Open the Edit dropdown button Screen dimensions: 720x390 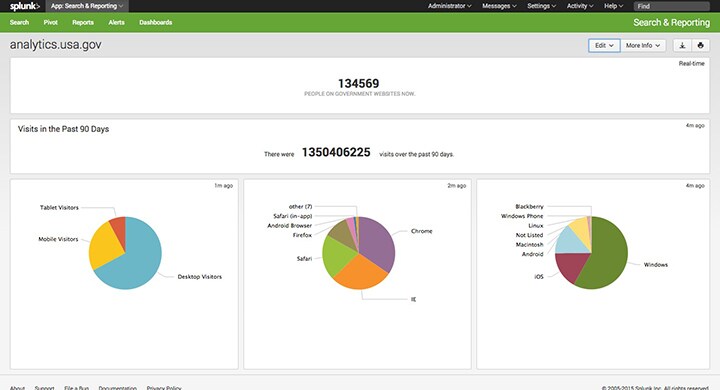604,45
